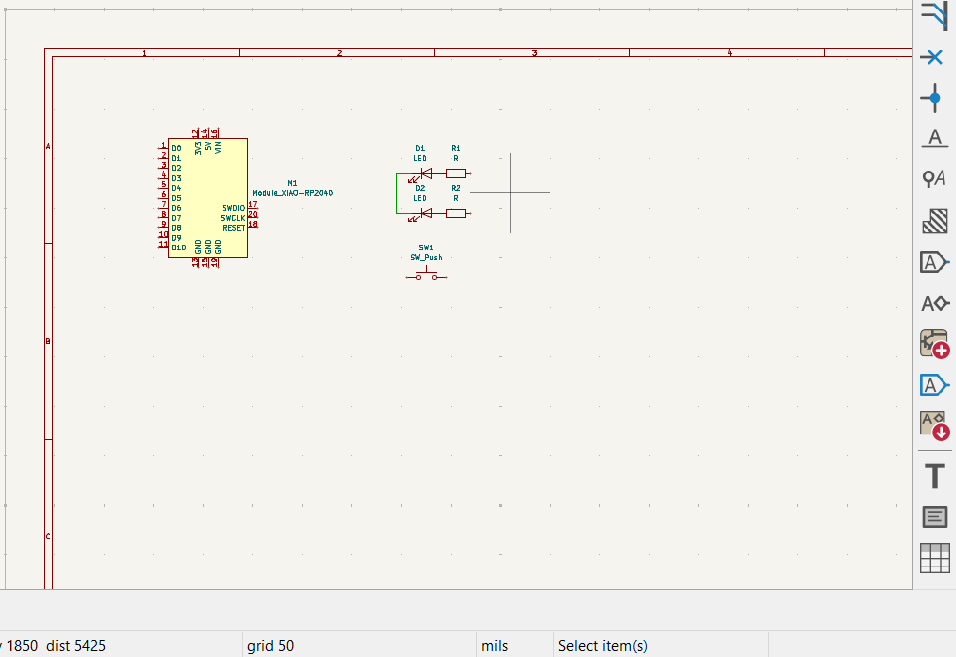Click the 3V3 pin label
956x657 pixels.
(x=198, y=148)
